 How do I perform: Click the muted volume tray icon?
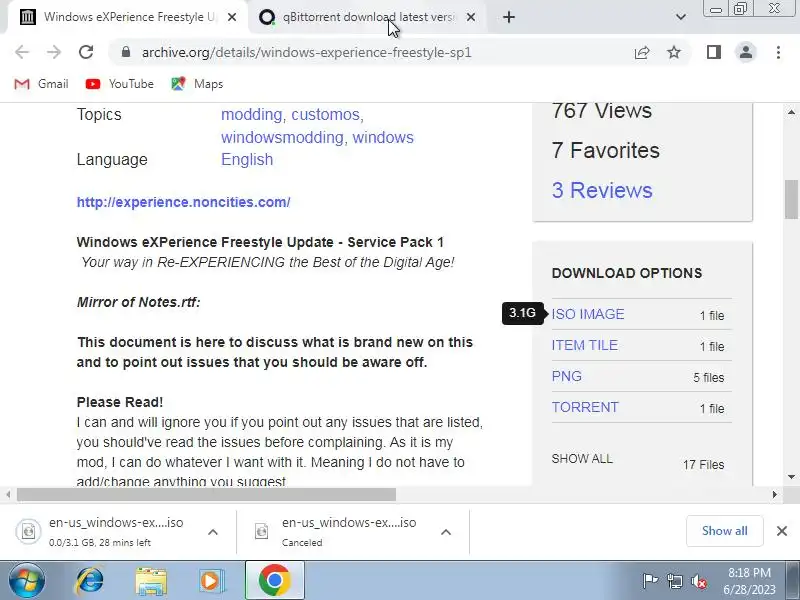(x=698, y=581)
